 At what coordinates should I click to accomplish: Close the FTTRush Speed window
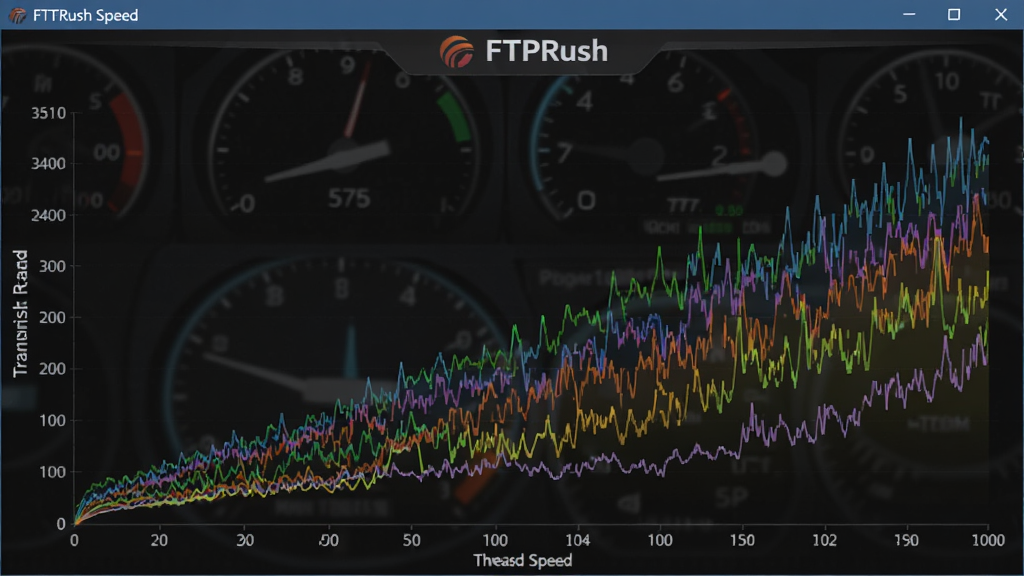(x=1000, y=14)
